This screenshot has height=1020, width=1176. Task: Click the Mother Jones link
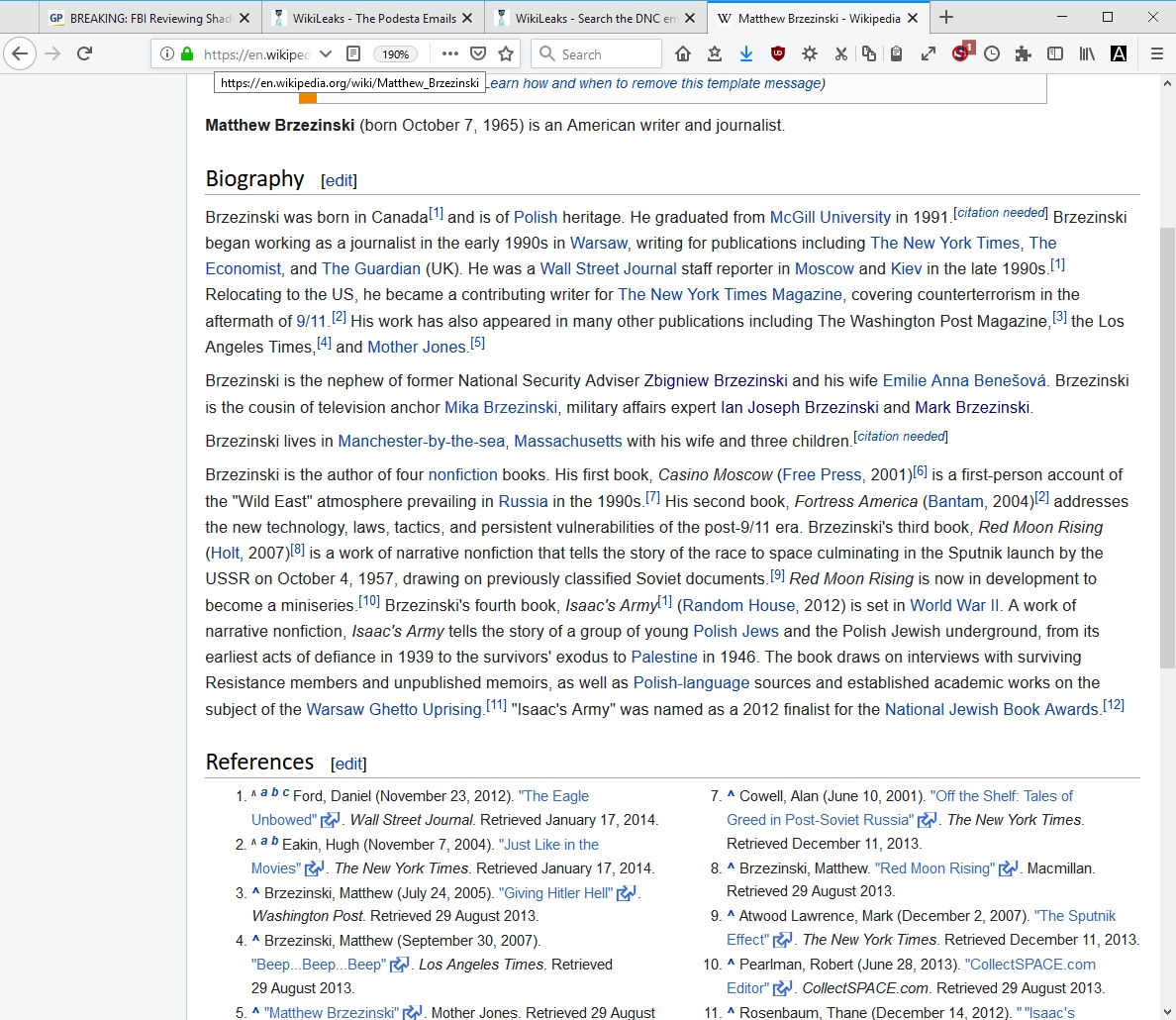pyautogui.click(x=416, y=347)
